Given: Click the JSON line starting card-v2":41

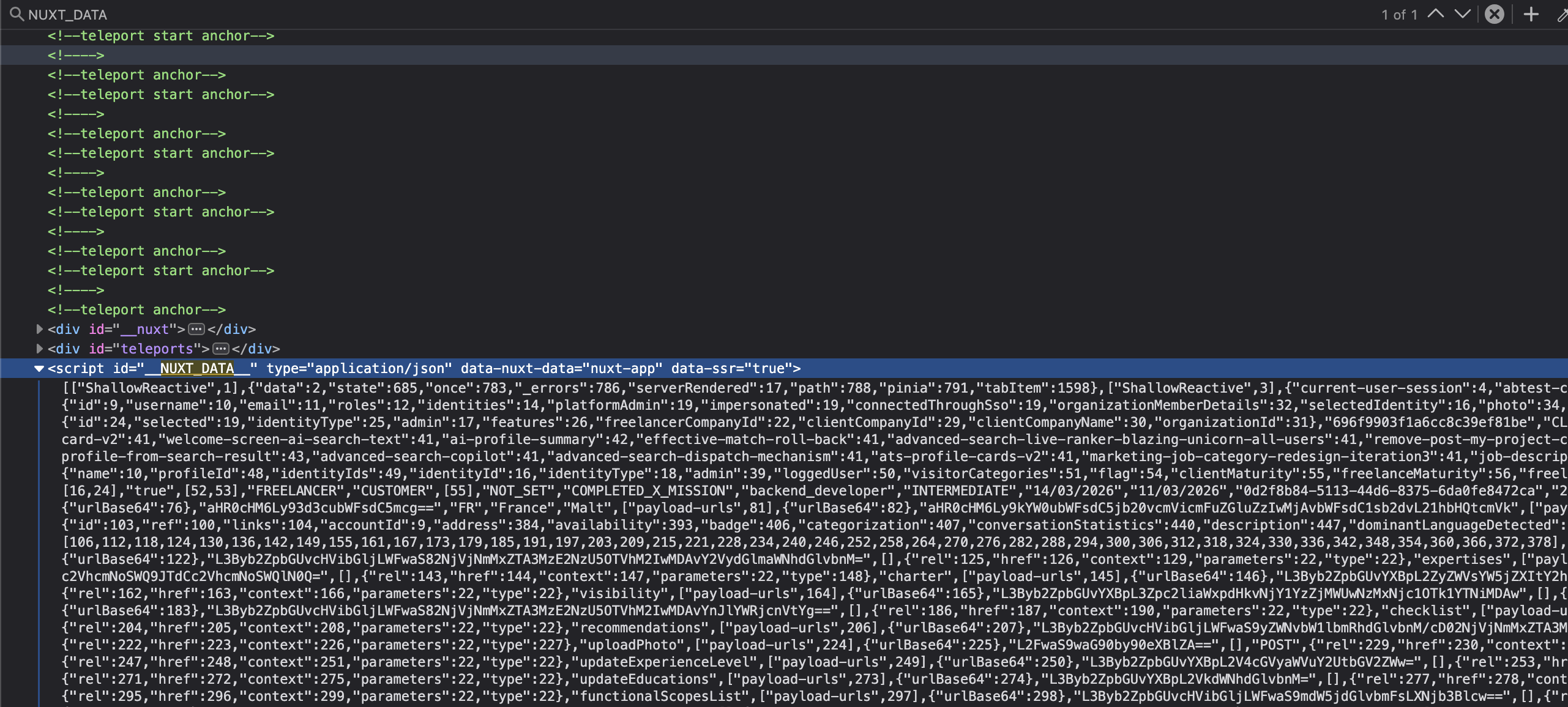Looking at the screenshot, I should 815,439.
